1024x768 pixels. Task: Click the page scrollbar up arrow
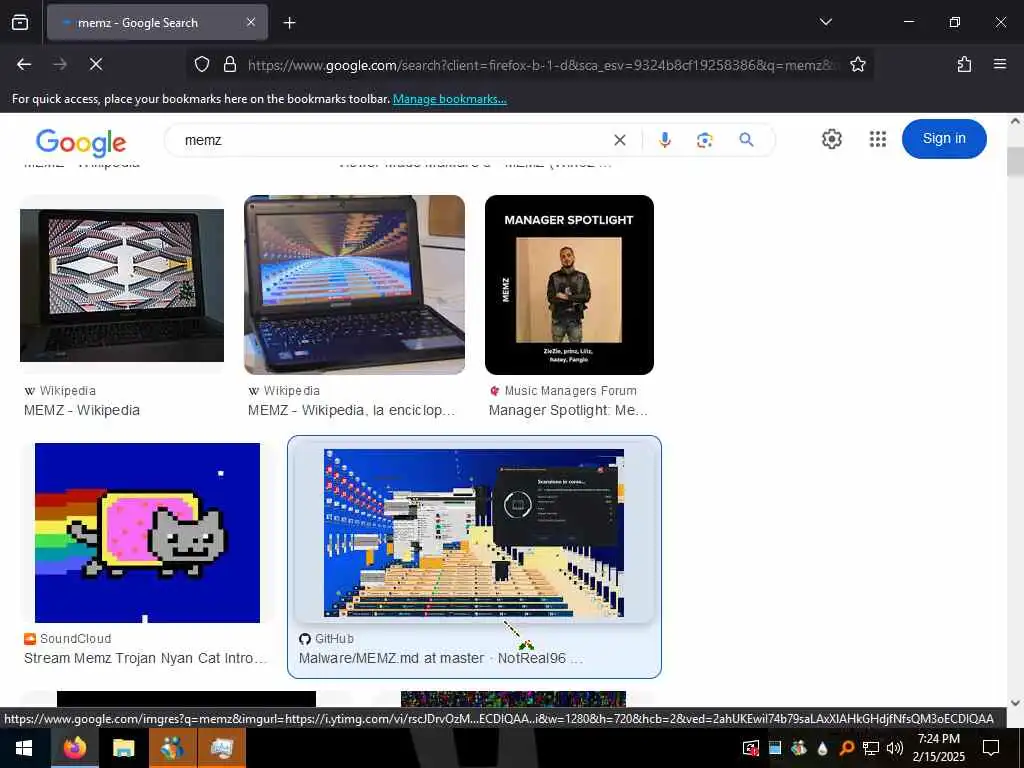pos(1015,121)
